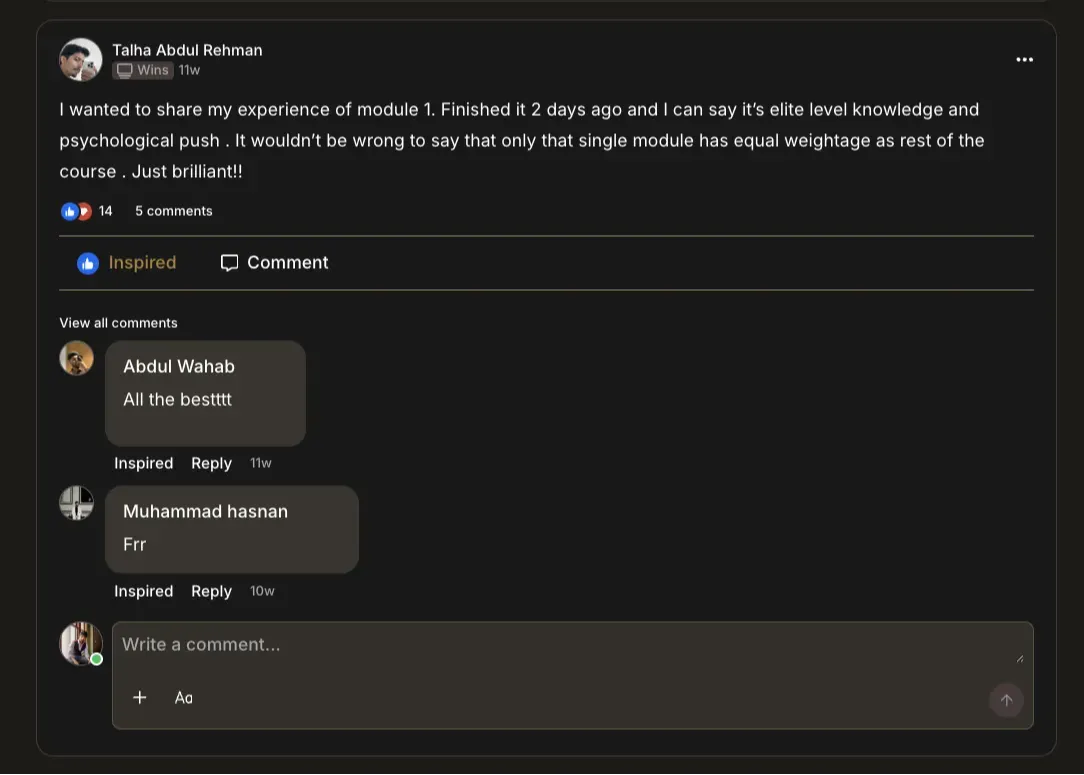
Task: Open the three-dot post options menu
Action: [x=1024, y=60]
